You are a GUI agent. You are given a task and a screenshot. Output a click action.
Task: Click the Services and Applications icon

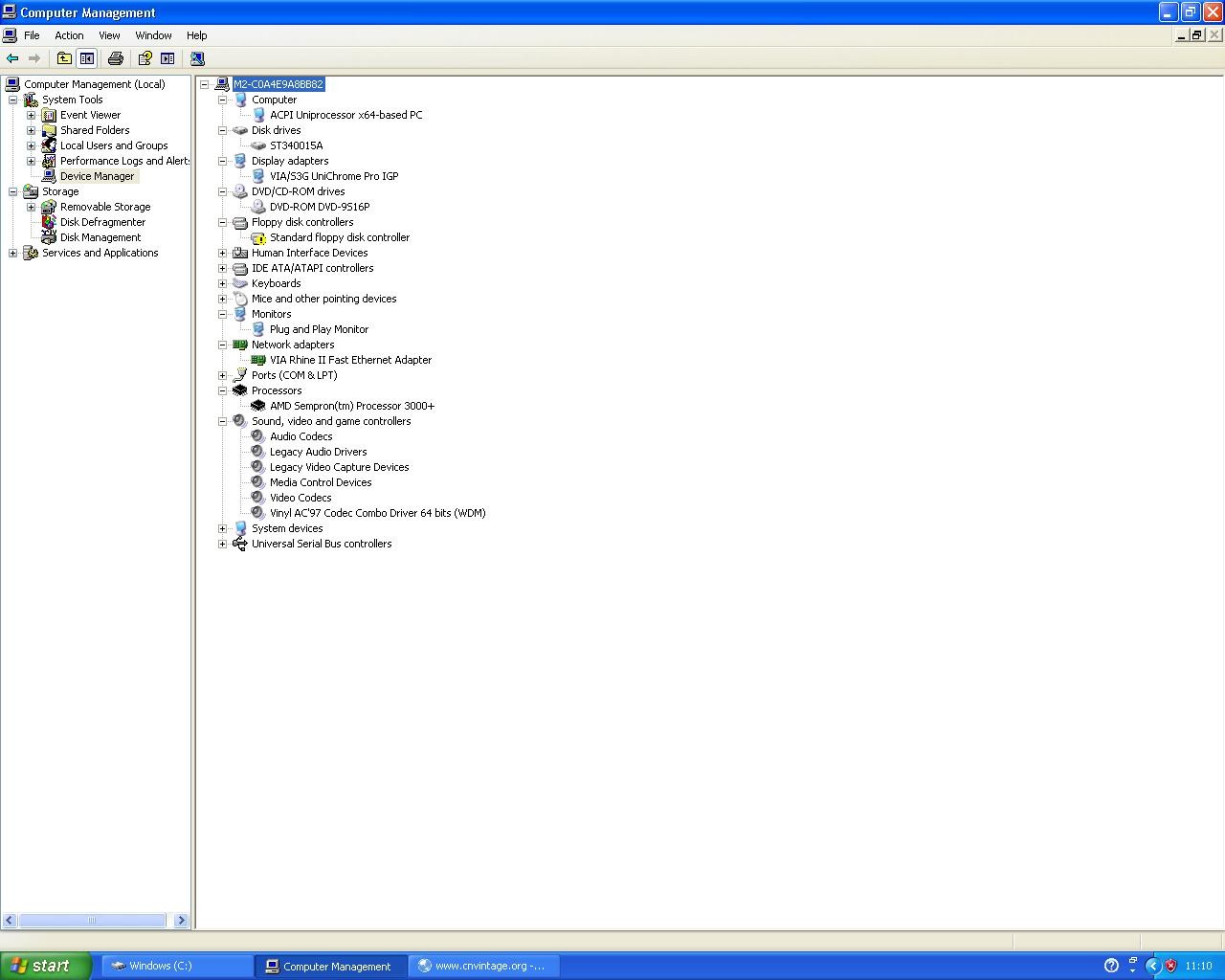click(x=31, y=253)
